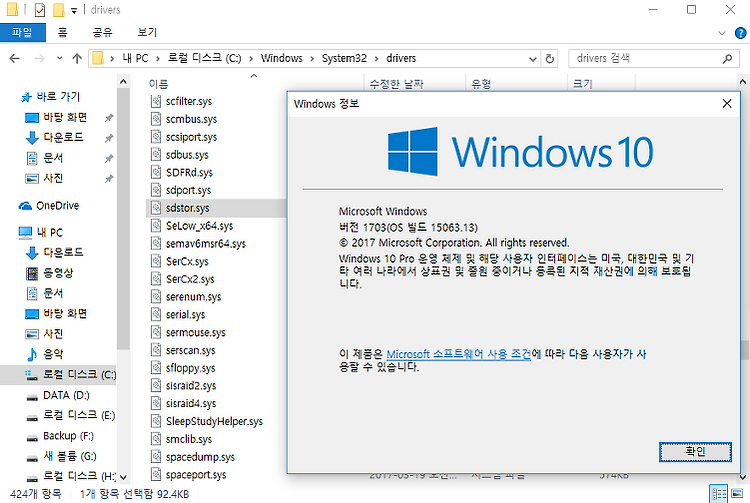Select sfloppy.sys file
This screenshot has width=750, height=503.
191,368
